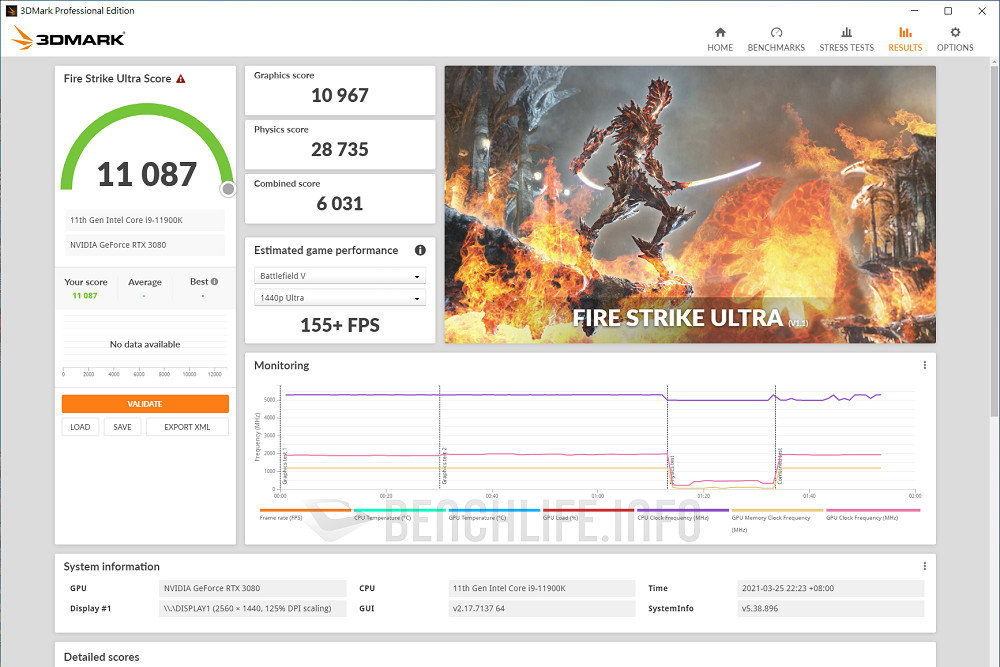Open the Battlefield V game dropdown
This screenshot has width=1000, height=667.
click(339, 275)
